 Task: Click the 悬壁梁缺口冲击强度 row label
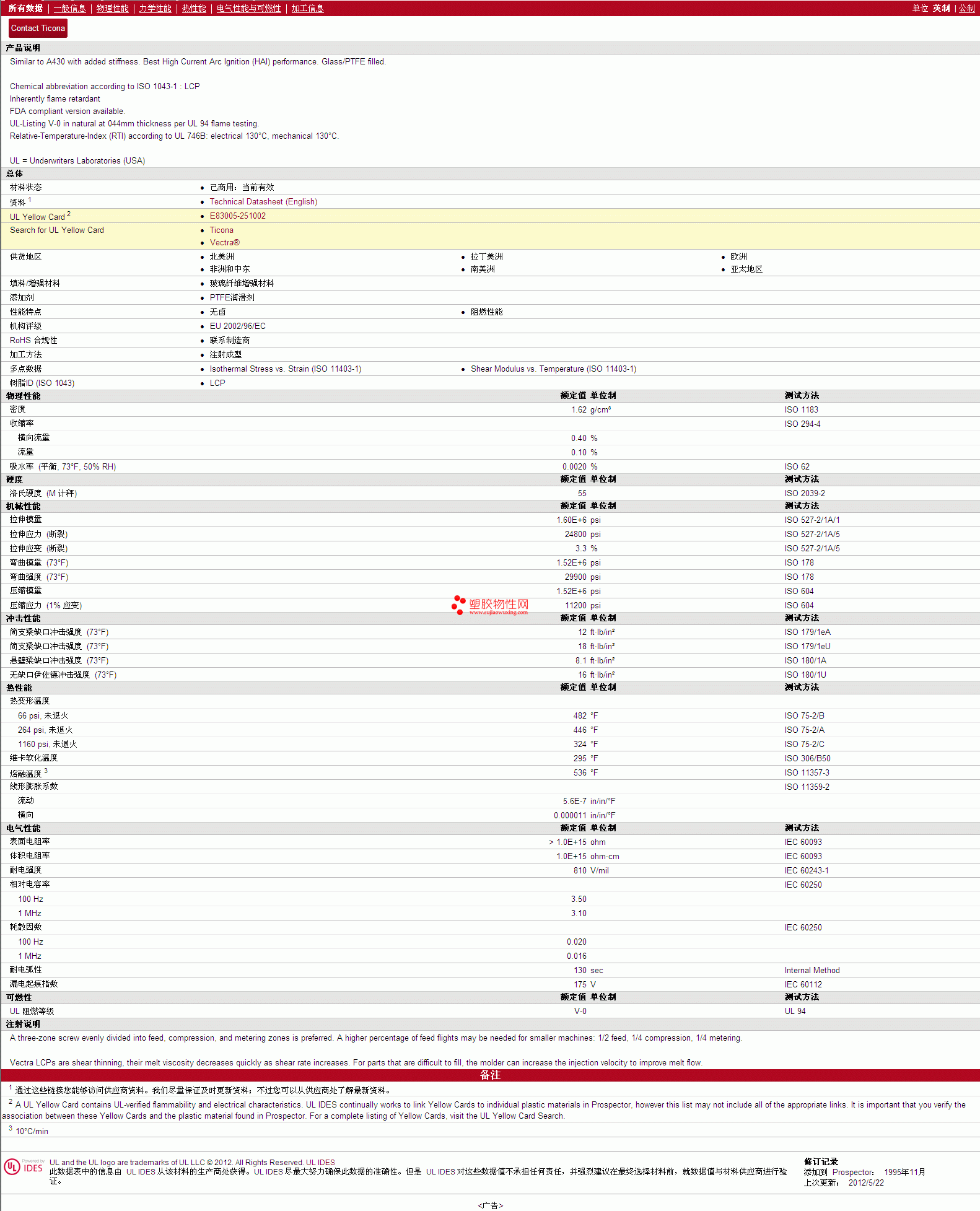click(59, 660)
